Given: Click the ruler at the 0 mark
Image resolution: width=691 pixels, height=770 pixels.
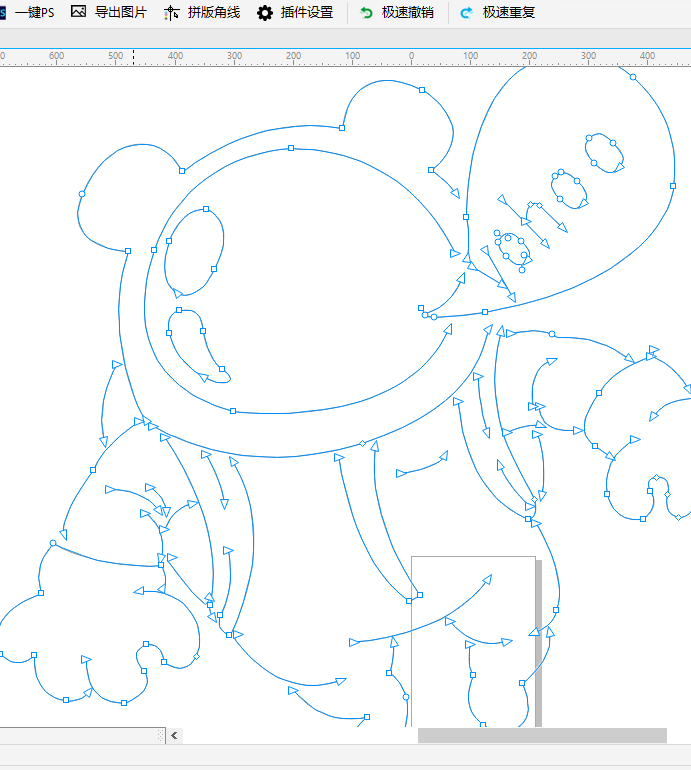Looking at the screenshot, I should pyautogui.click(x=412, y=57).
